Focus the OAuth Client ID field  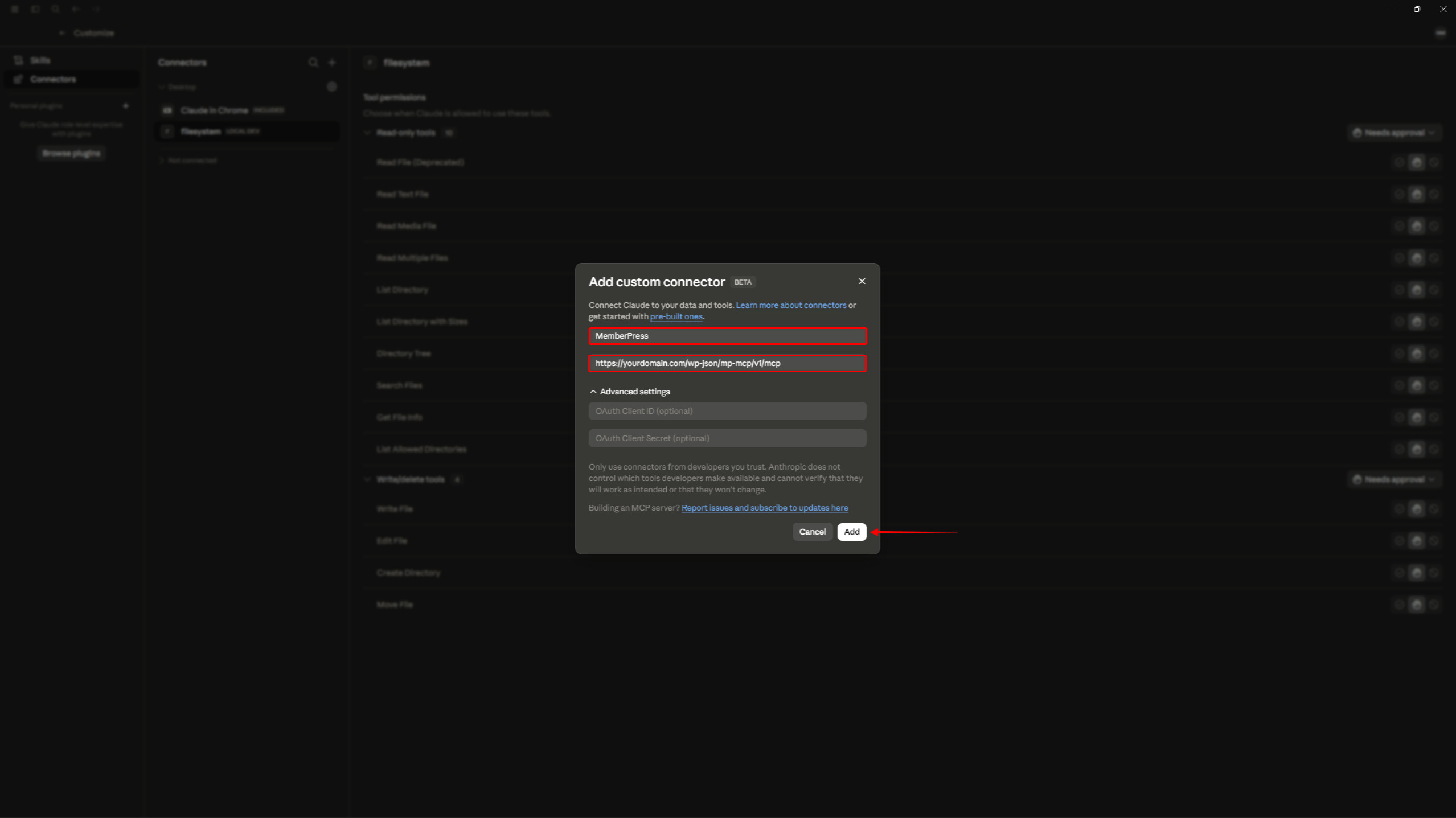727,411
